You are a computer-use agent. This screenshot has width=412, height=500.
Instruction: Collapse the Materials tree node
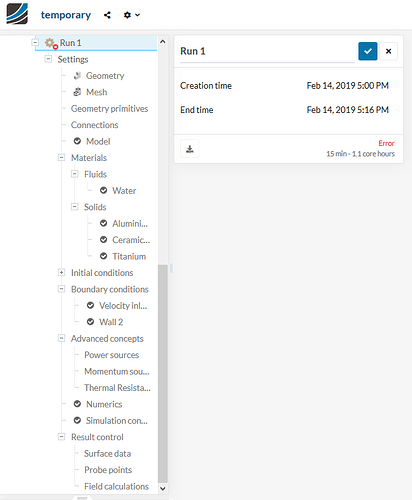click(61, 157)
